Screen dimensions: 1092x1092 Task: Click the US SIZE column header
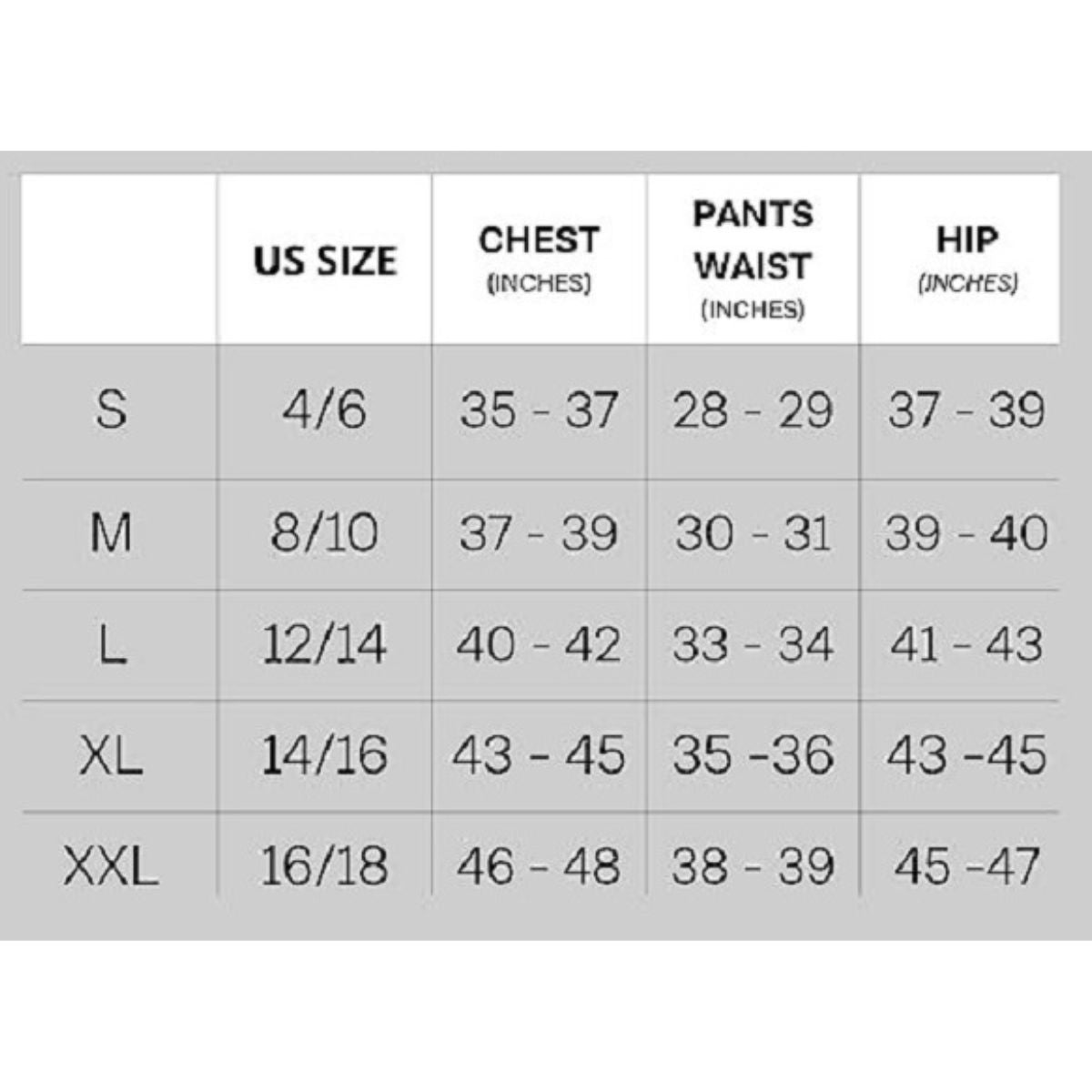click(325, 261)
